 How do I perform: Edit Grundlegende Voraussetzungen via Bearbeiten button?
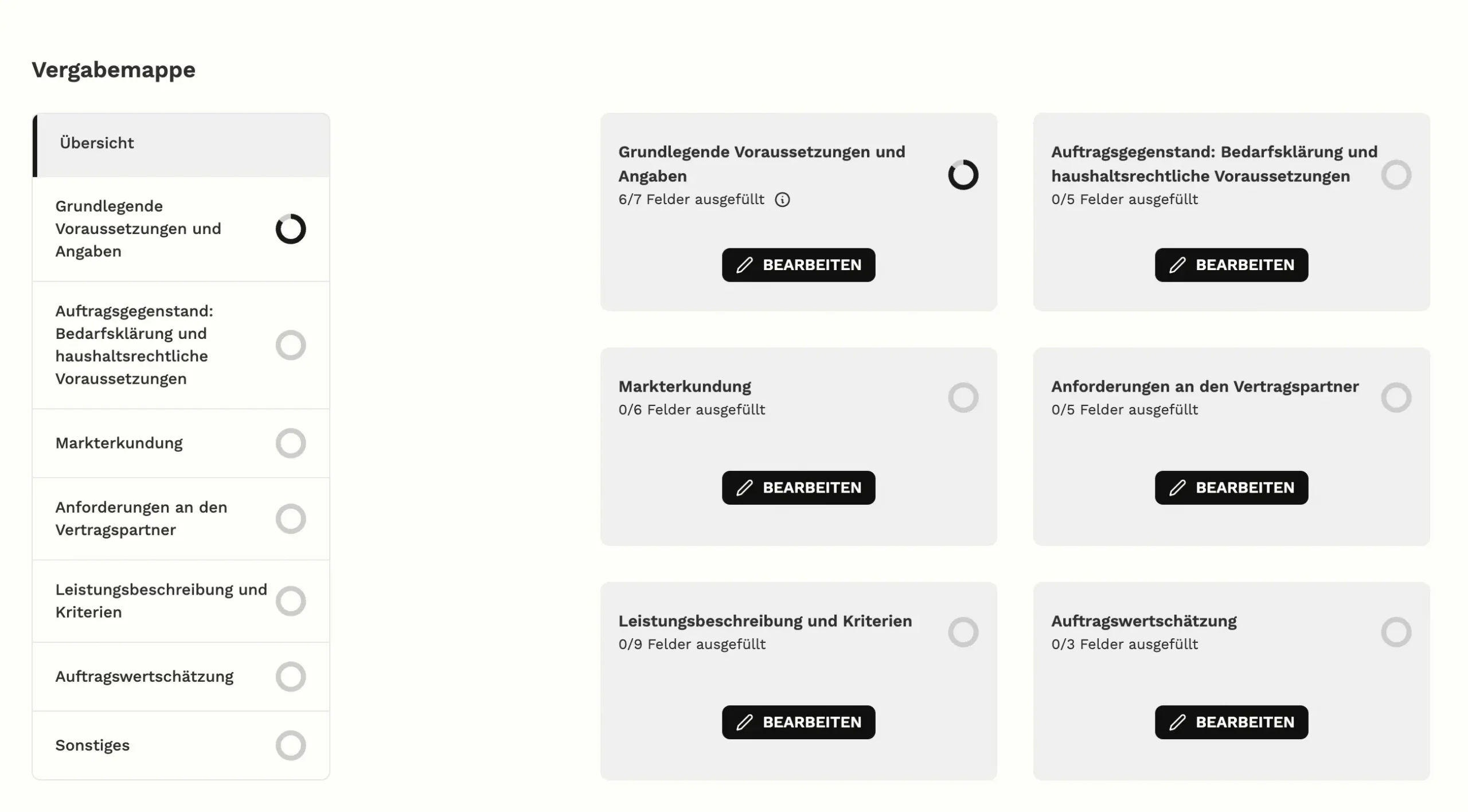tap(798, 265)
